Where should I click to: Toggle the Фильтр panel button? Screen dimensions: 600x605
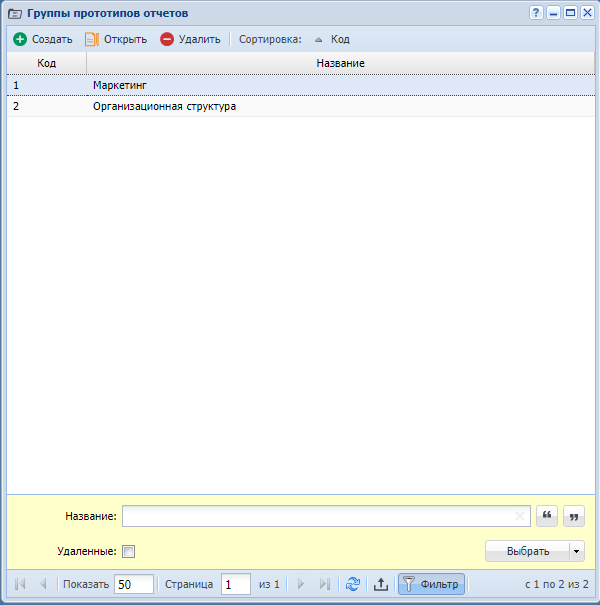pos(431,584)
